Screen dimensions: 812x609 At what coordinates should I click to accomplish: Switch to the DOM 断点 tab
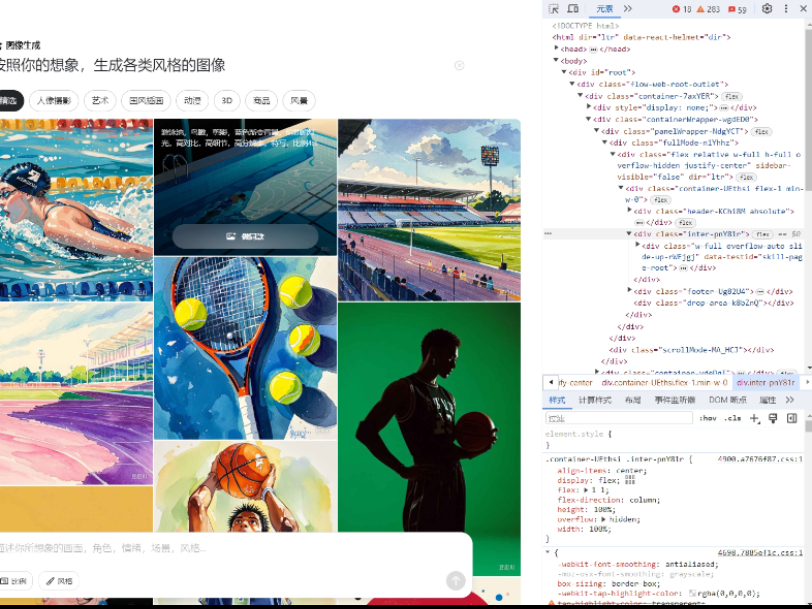(727, 400)
